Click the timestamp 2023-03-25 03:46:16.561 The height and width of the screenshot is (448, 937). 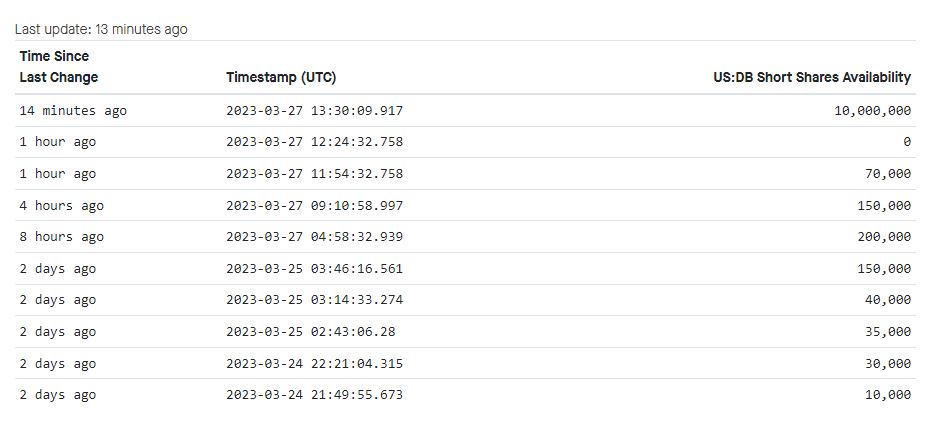[314, 269]
